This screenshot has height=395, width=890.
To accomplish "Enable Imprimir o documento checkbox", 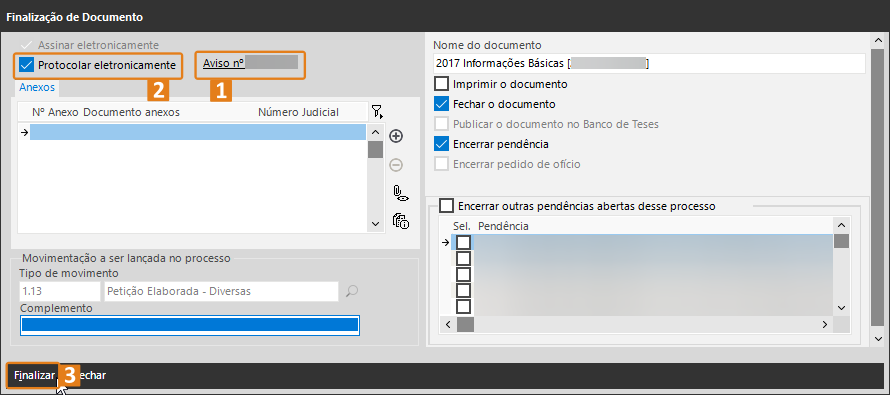I will coord(442,84).
